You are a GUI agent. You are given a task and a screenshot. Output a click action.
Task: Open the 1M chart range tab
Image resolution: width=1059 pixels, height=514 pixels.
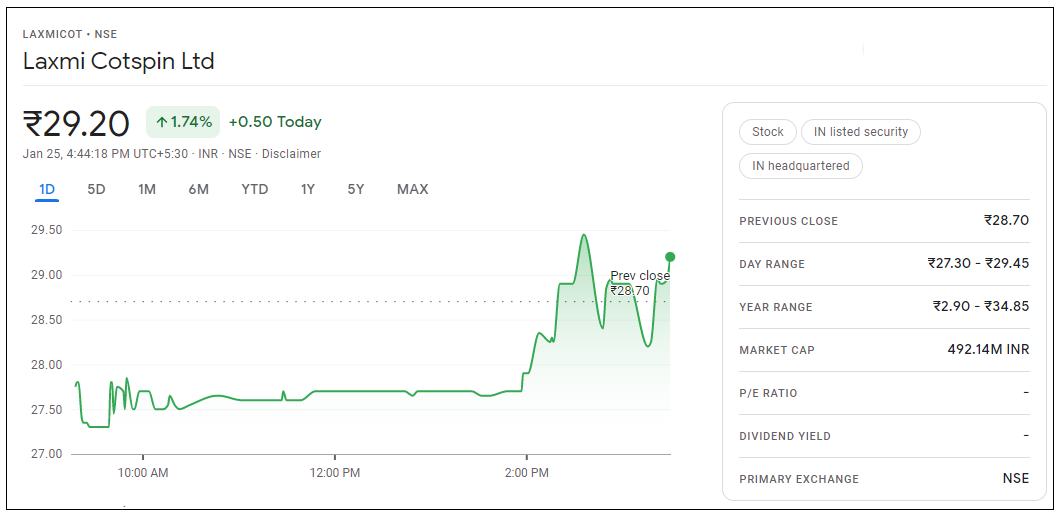click(147, 190)
